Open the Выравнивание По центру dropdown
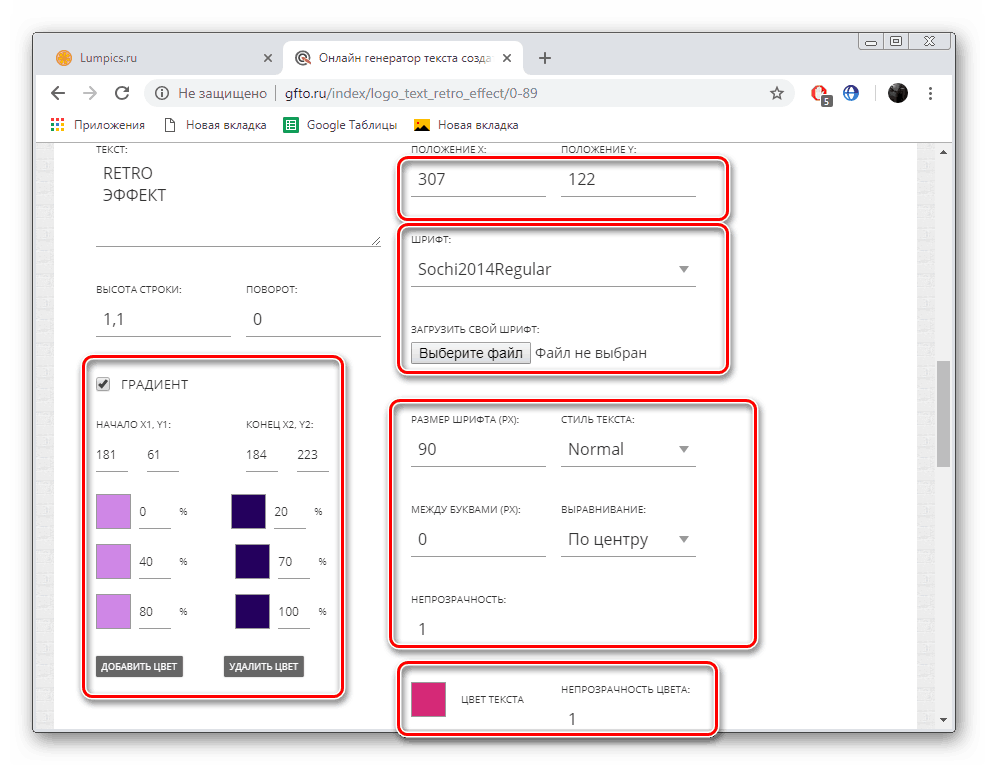This screenshot has width=988, height=765. (628, 539)
